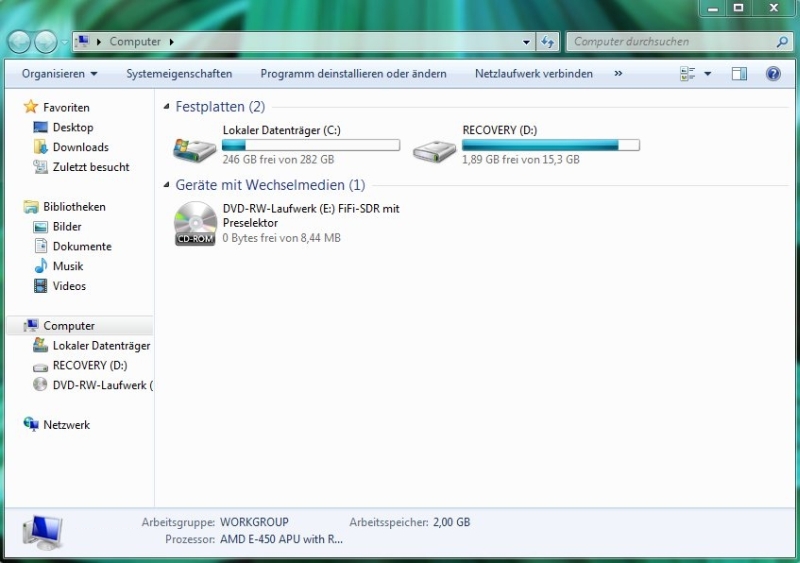
Task: Click the search magnifier icon
Action: click(782, 42)
